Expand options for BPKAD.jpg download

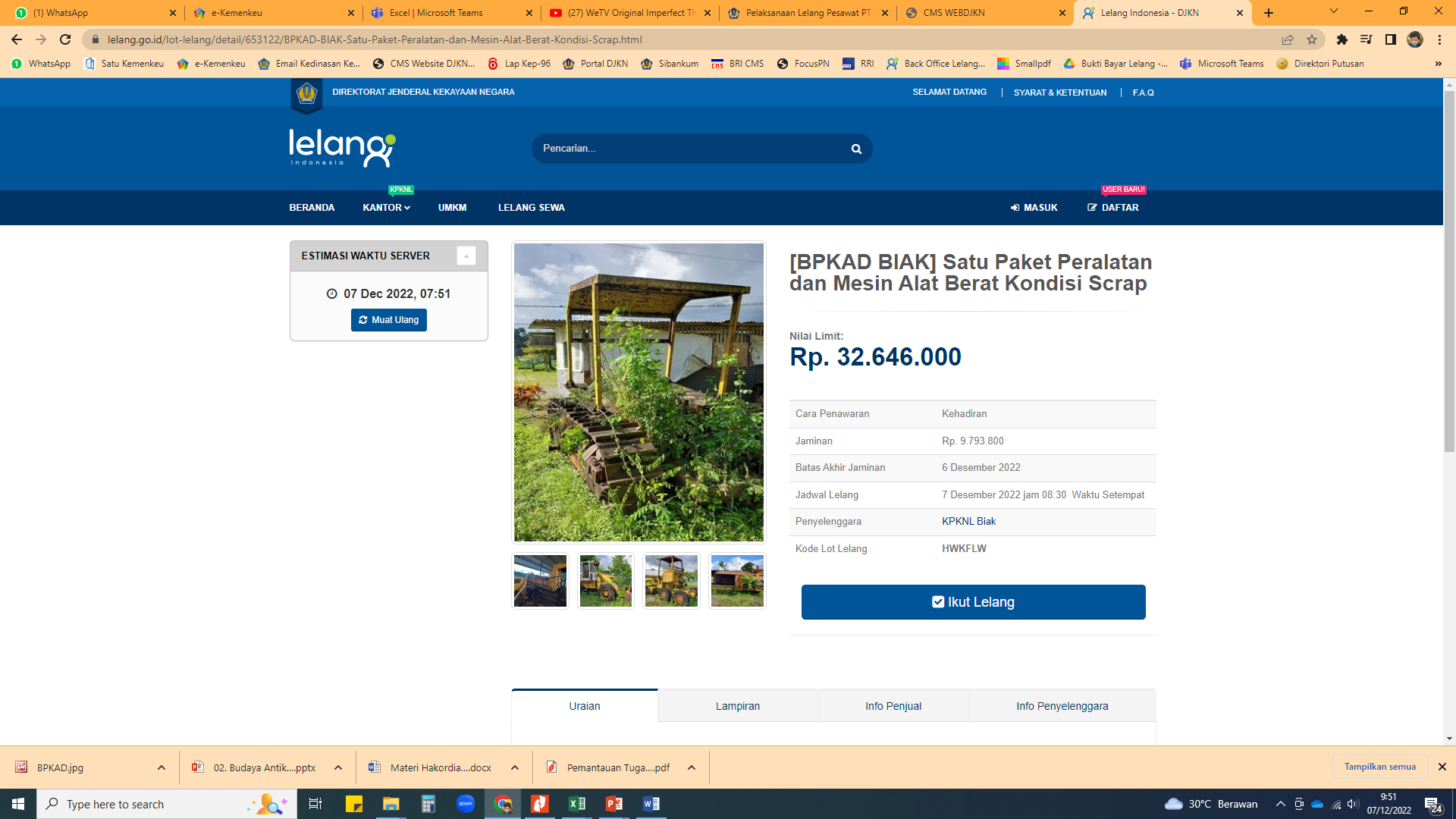click(162, 767)
